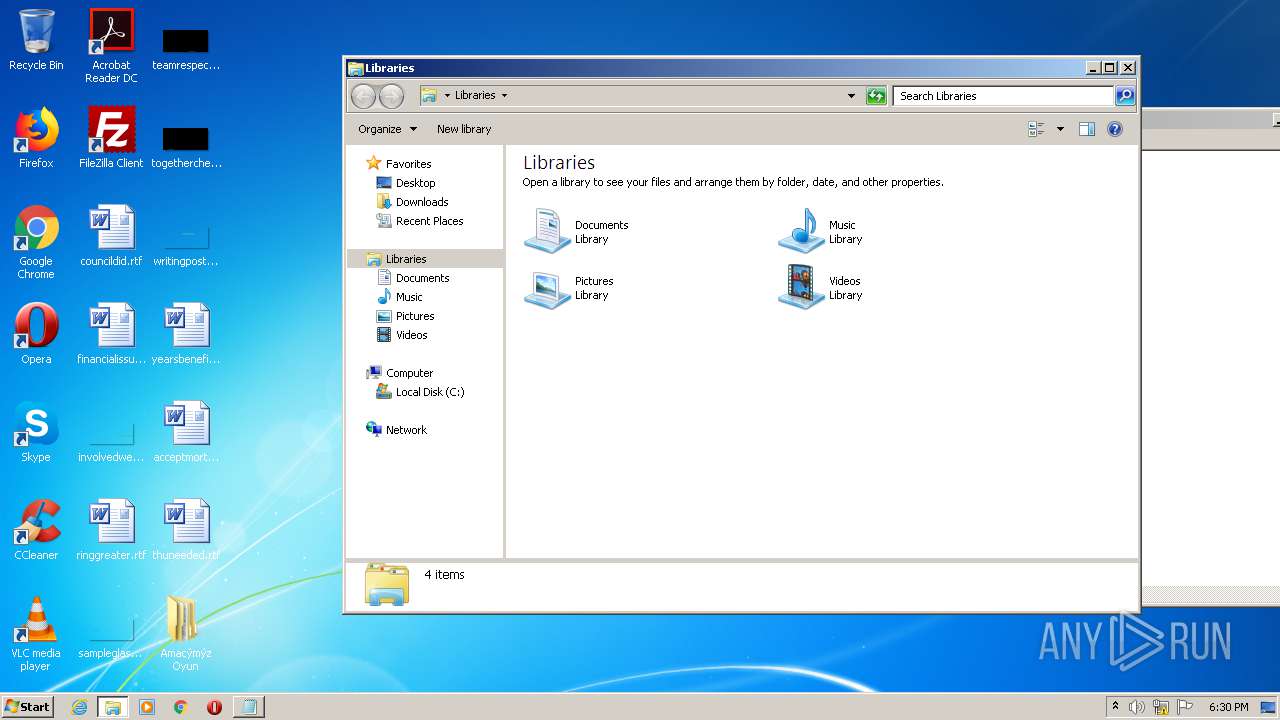Click the volume speaker tray icon
Image resolution: width=1280 pixels, height=720 pixels.
[x=1137, y=707]
